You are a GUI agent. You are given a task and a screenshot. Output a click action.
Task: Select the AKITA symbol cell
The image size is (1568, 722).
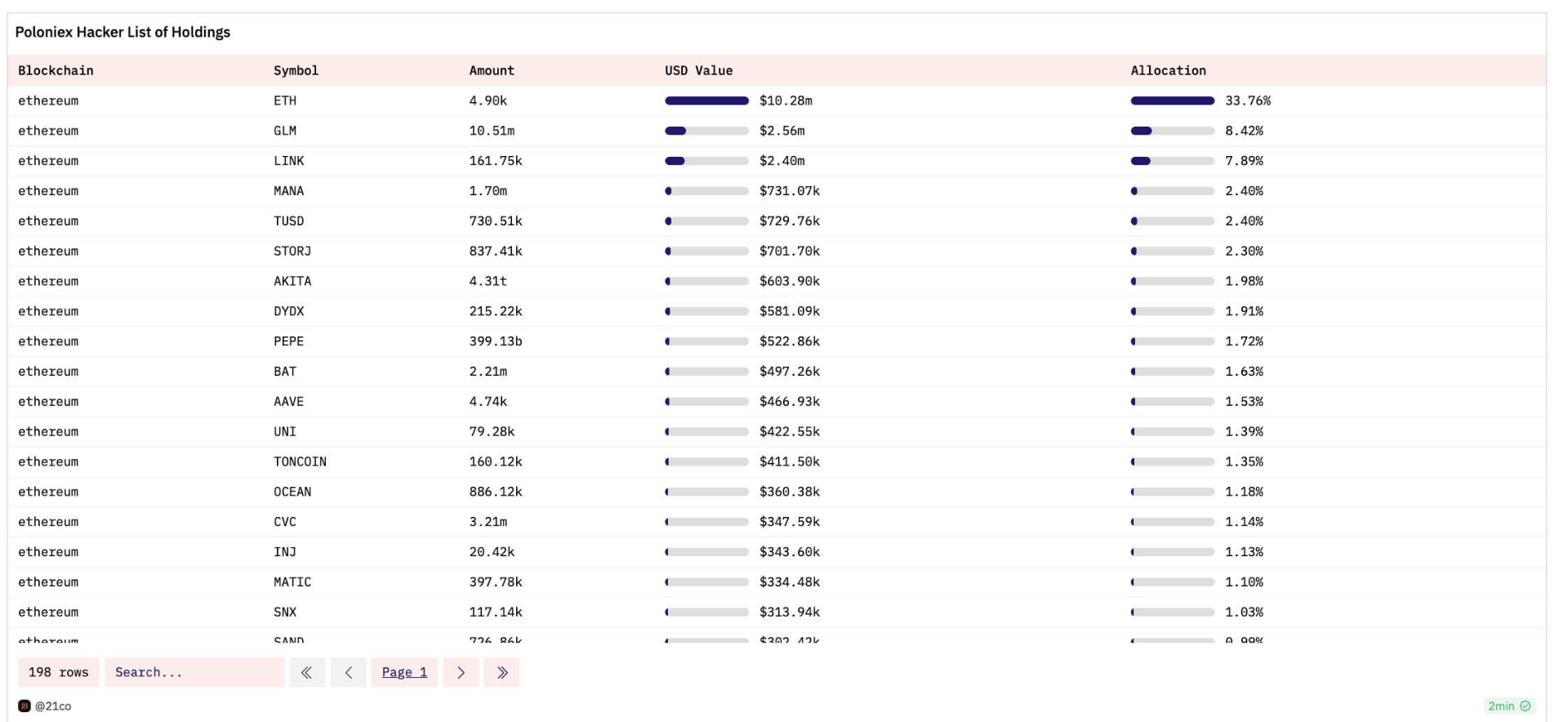click(292, 281)
